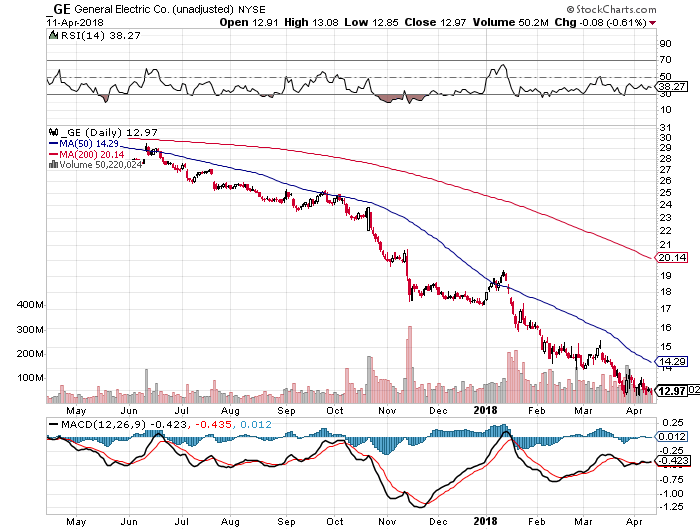Click the 20.14 MA(200) price tag

coord(672,258)
